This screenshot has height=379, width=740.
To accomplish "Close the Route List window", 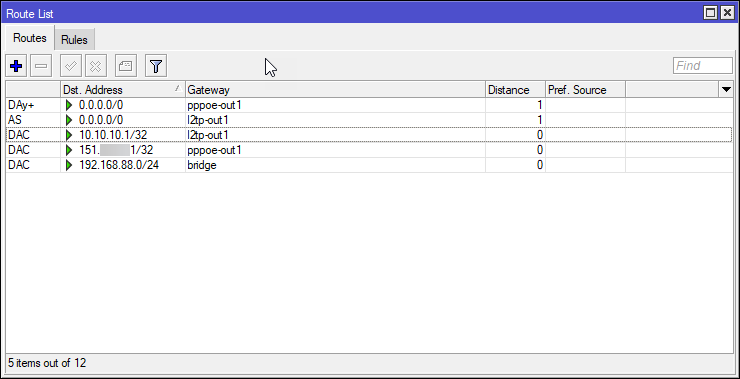I will tap(727, 13).
